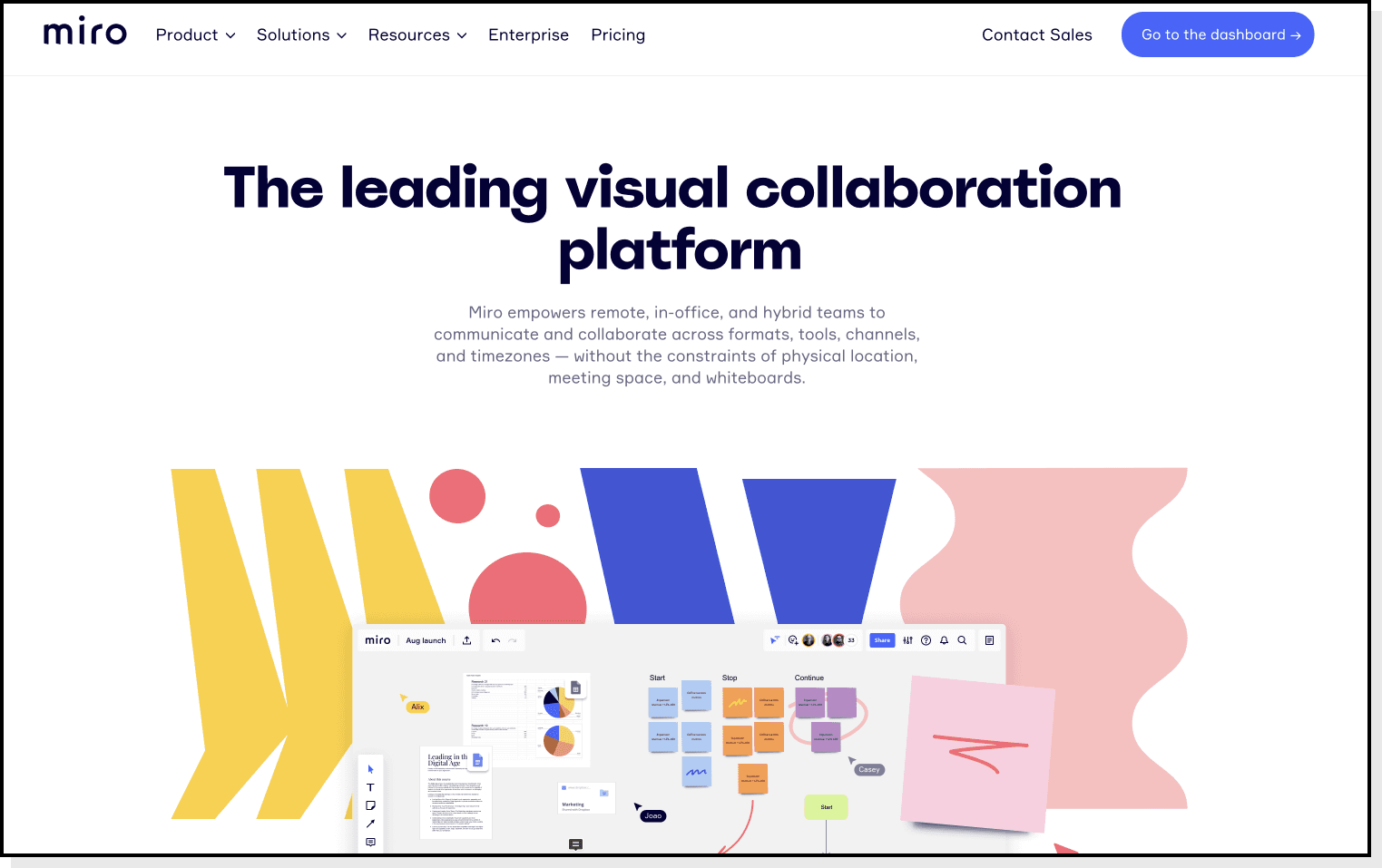Select the Text tool in left toolbar
This screenshot has height=868, width=1382.
370,787
